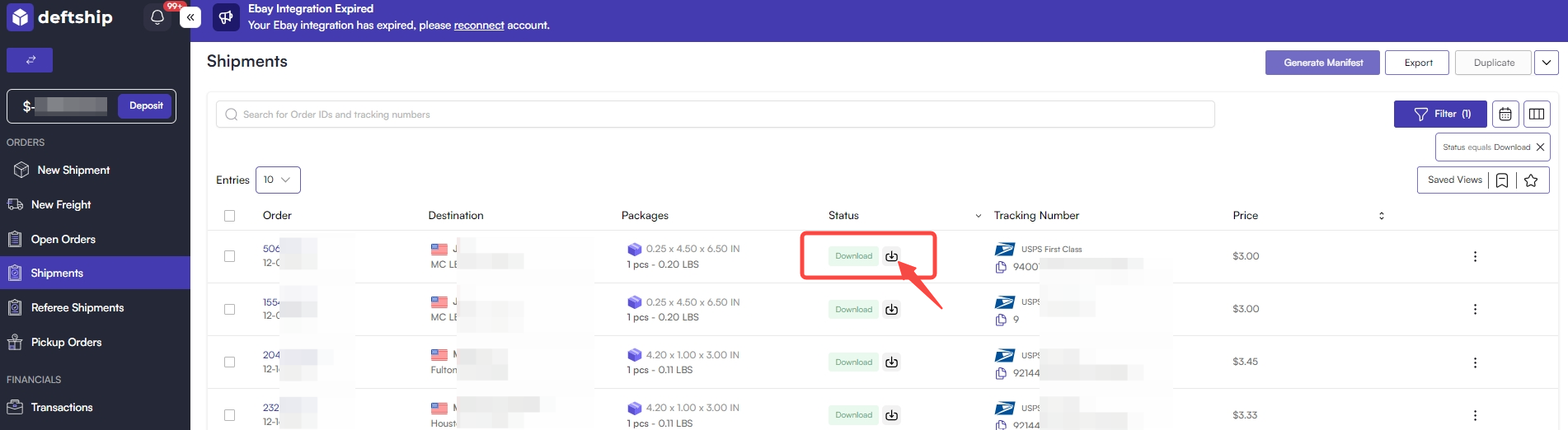The image size is (1568, 430).
Task: Click the USPS logo beside USPS First Class
Action: click(x=1005, y=249)
